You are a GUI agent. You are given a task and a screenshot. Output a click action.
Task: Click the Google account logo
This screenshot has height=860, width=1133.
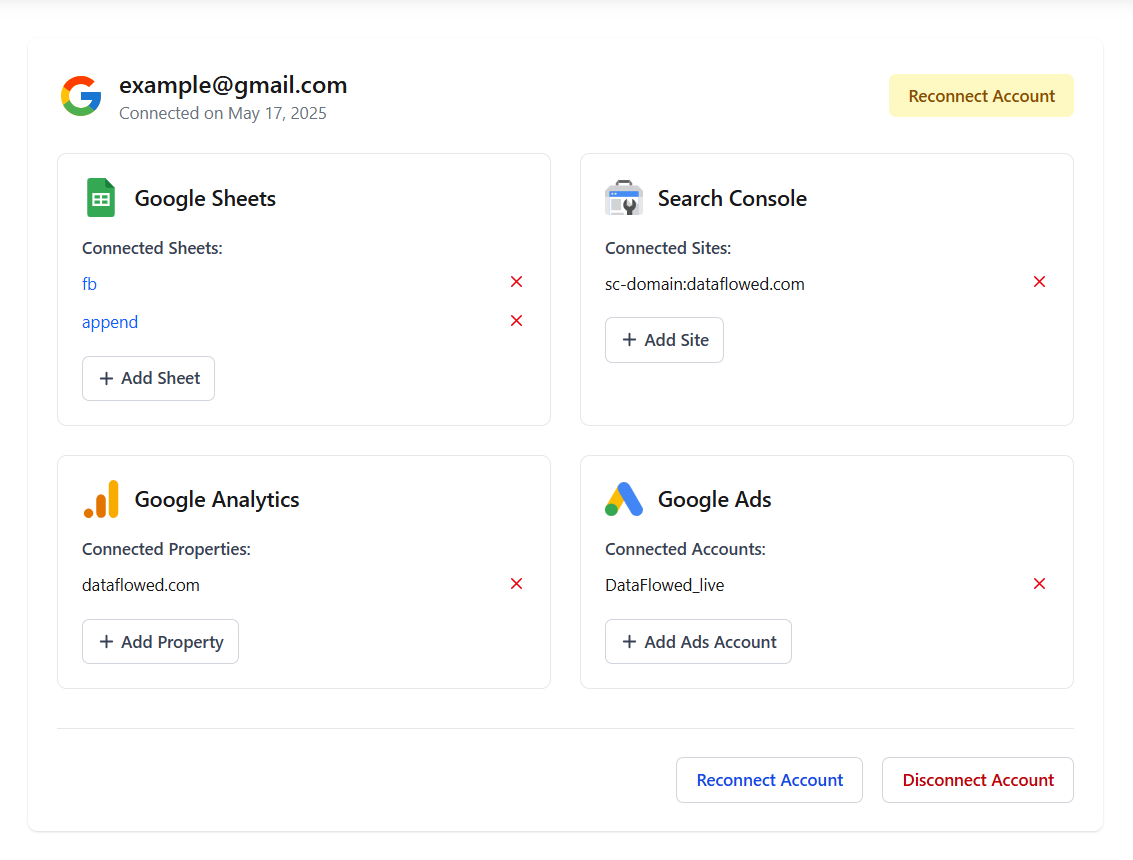pyautogui.click(x=80, y=96)
